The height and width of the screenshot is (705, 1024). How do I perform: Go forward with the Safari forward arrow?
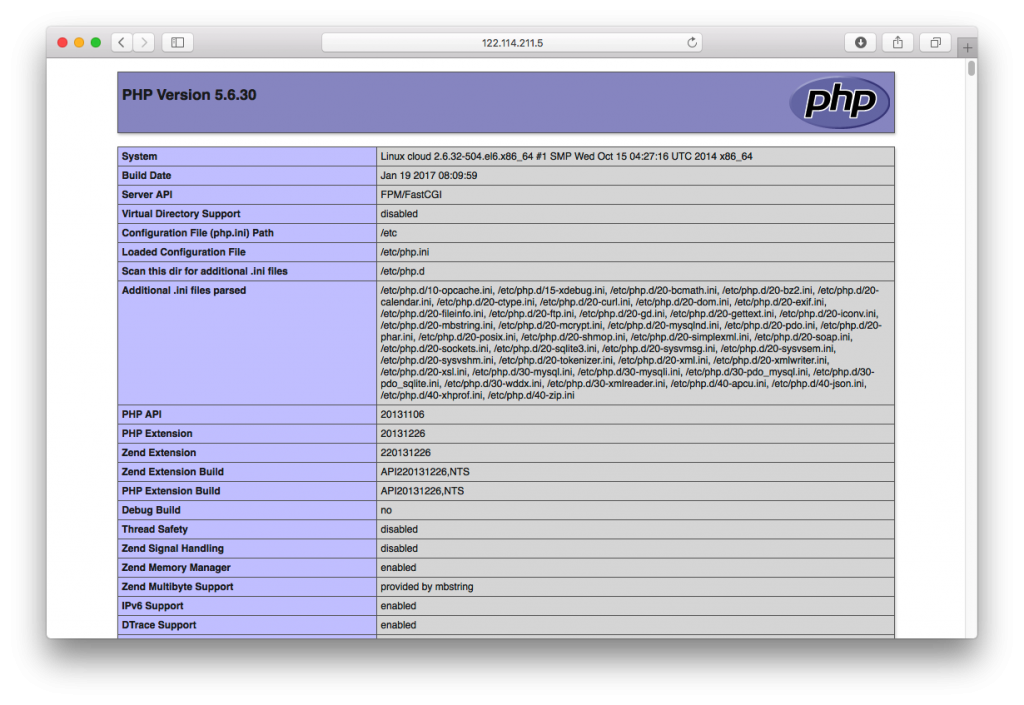(x=144, y=42)
